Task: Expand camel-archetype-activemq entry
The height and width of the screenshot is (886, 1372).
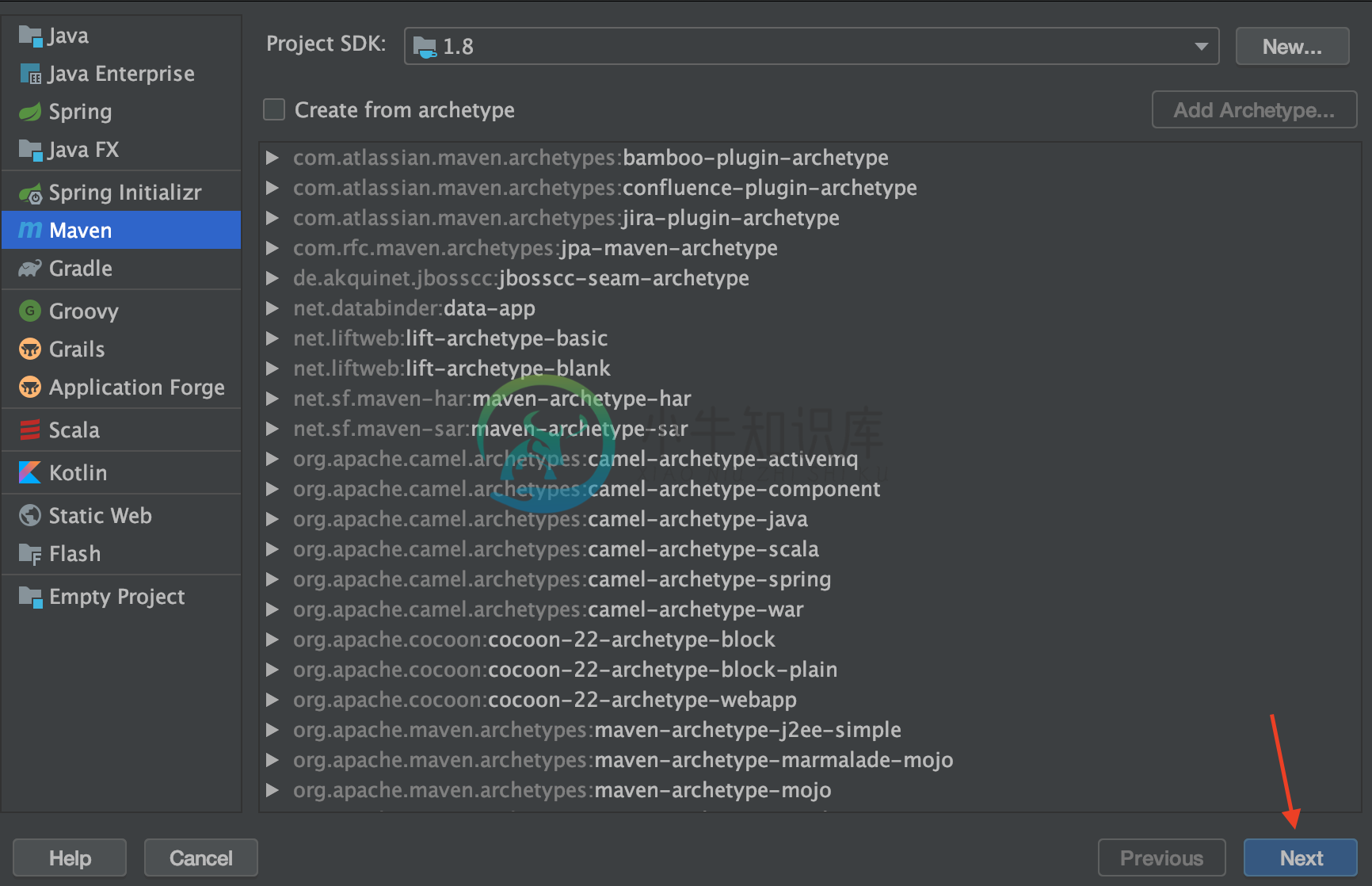Action: pos(272,459)
